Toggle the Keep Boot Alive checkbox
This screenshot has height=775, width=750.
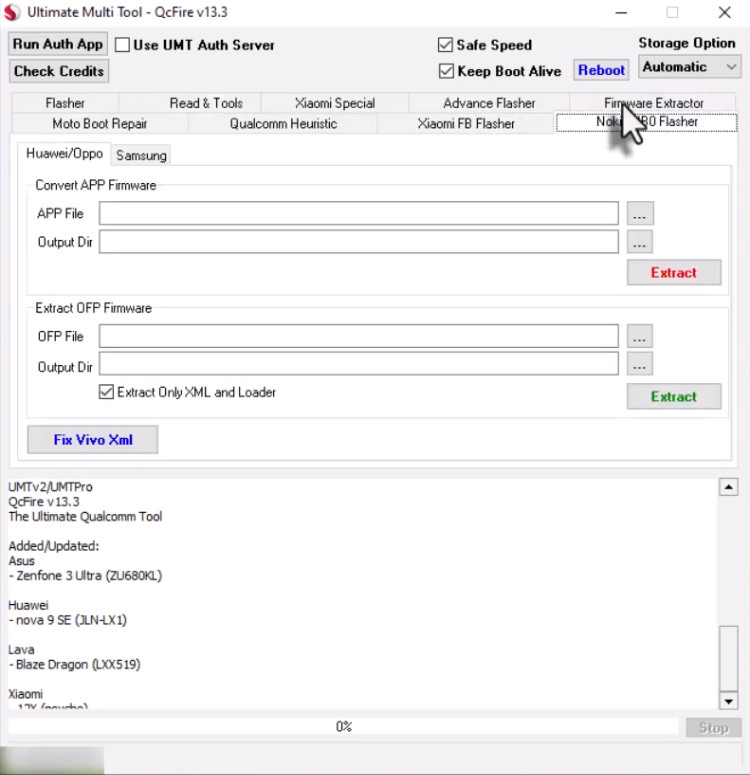coord(446,71)
